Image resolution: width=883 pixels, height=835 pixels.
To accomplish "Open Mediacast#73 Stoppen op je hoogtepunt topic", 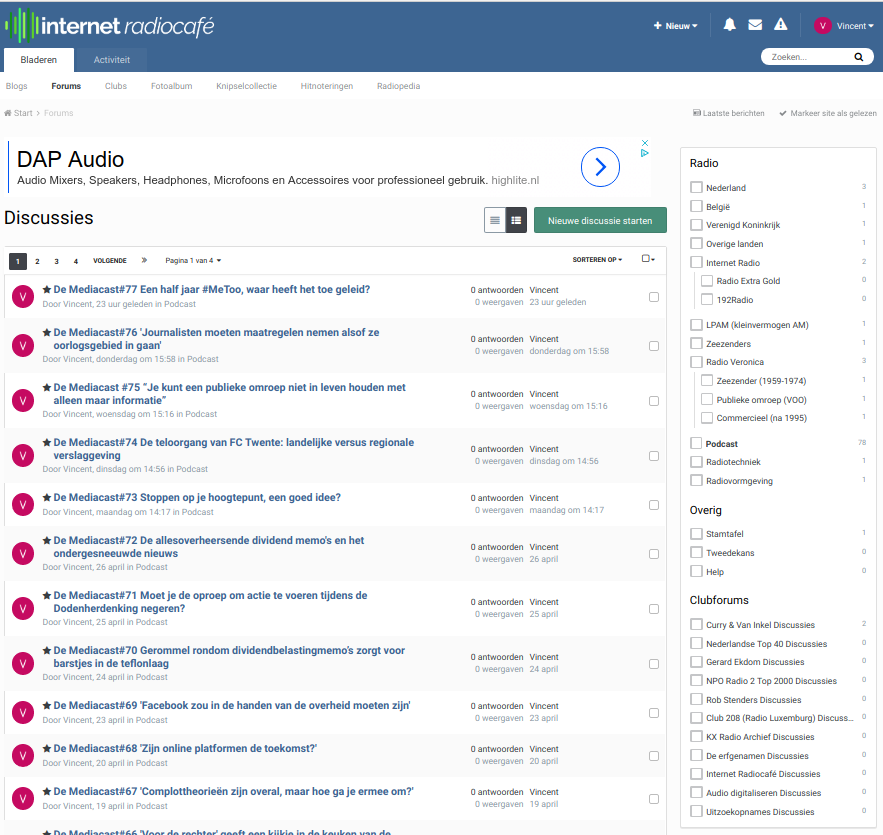I will pyautogui.click(x=197, y=497).
